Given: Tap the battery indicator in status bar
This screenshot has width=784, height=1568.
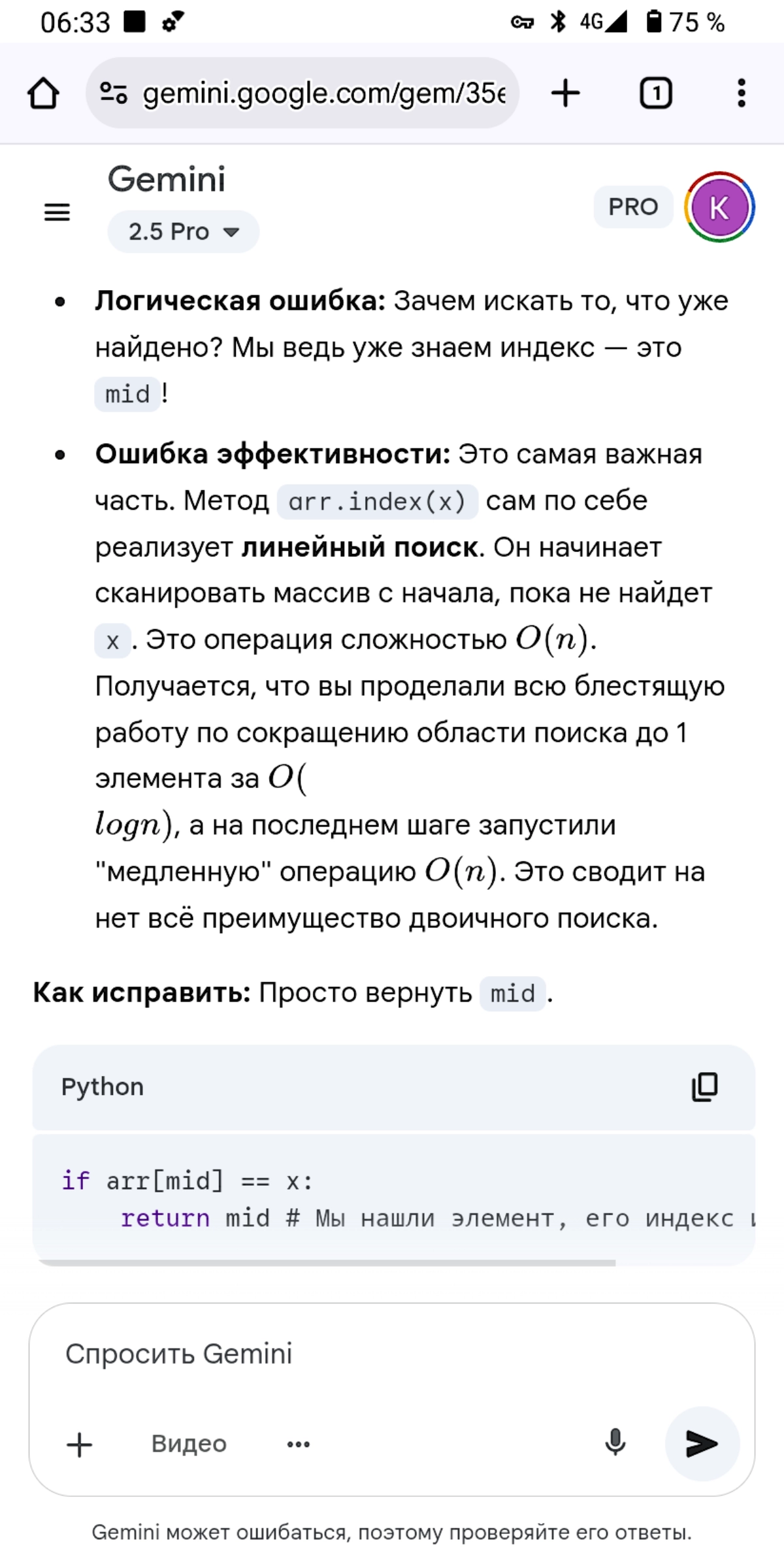Looking at the screenshot, I should pyautogui.click(x=685, y=22).
